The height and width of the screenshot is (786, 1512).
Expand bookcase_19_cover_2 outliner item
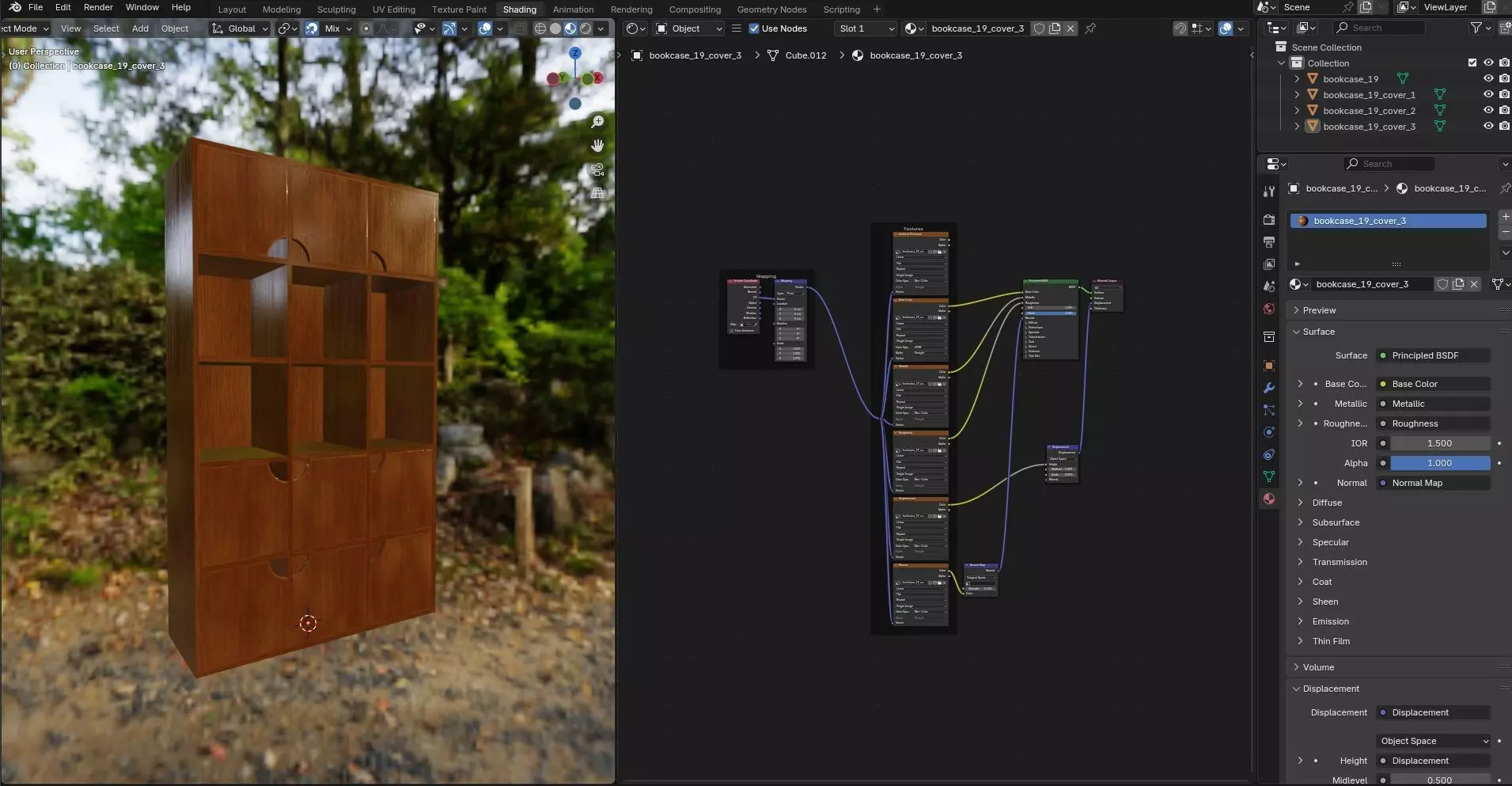point(1297,111)
